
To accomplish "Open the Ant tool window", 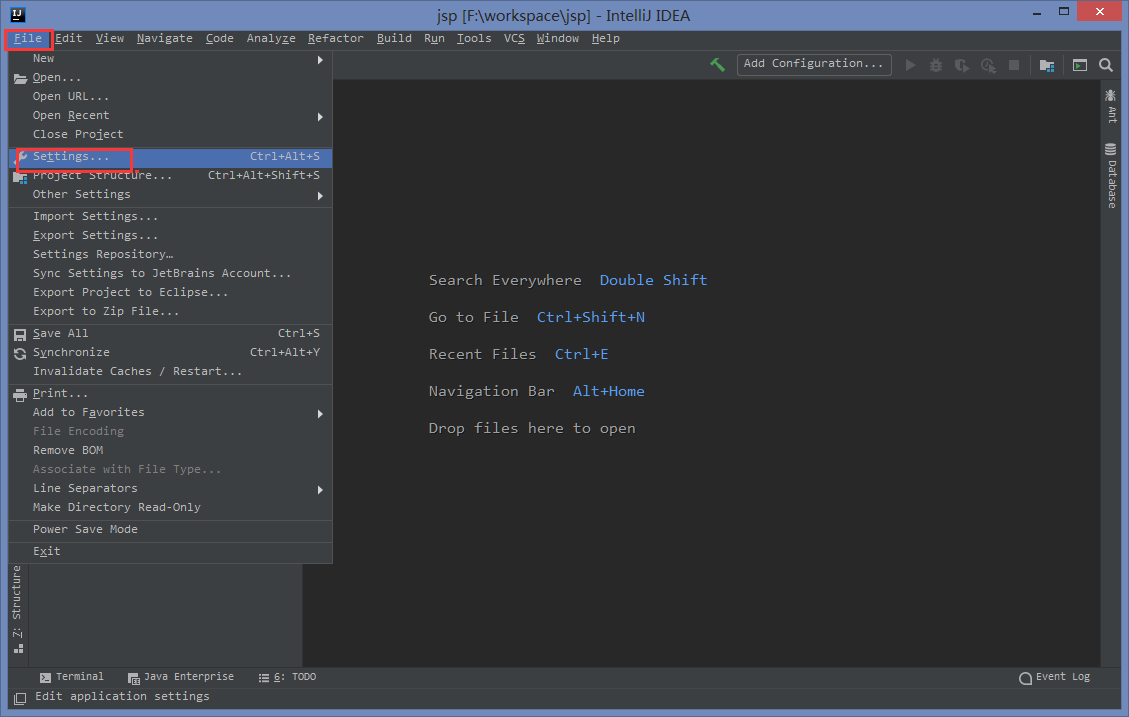I will (1111, 106).
